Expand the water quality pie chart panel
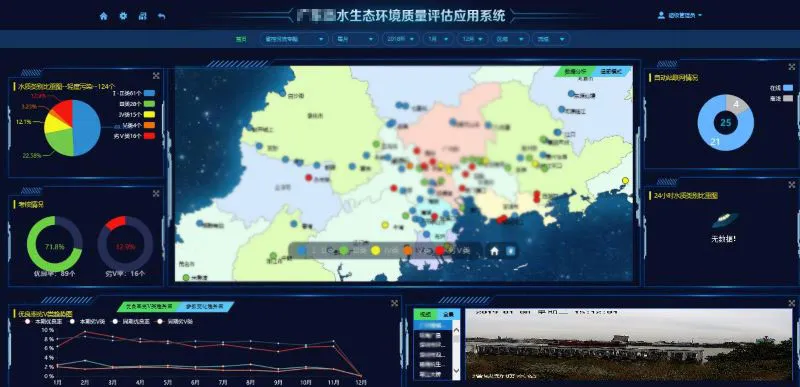This screenshot has height=387, width=800. tap(156, 75)
